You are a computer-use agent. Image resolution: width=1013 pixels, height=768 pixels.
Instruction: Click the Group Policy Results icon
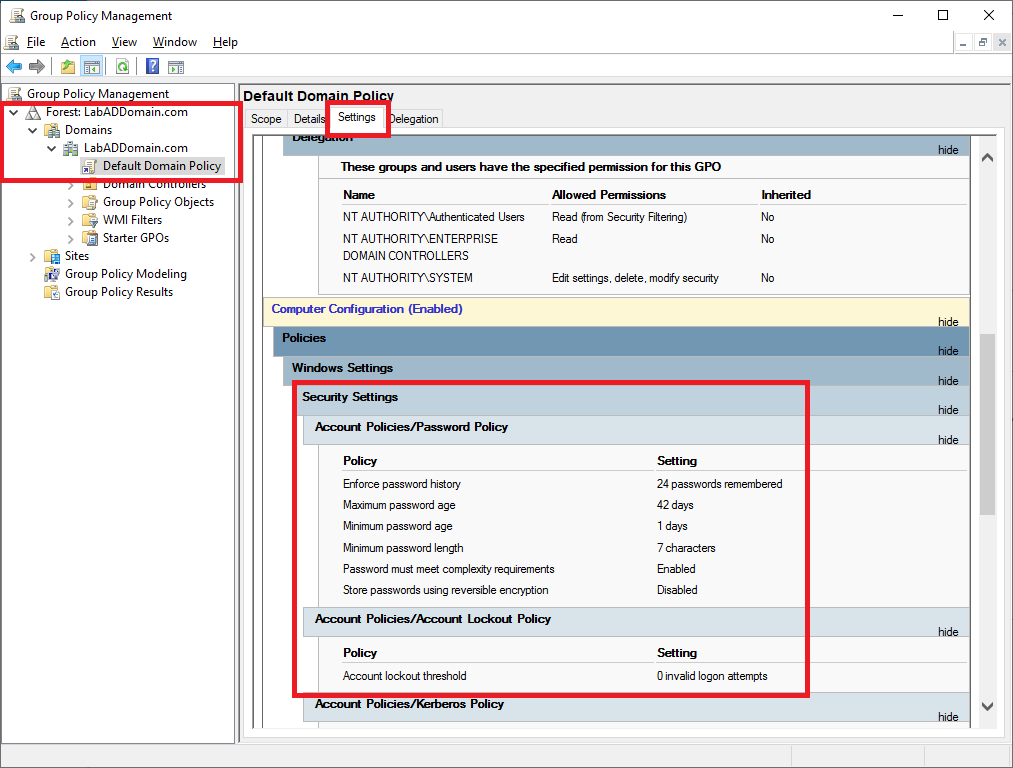click(x=52, y=292)
